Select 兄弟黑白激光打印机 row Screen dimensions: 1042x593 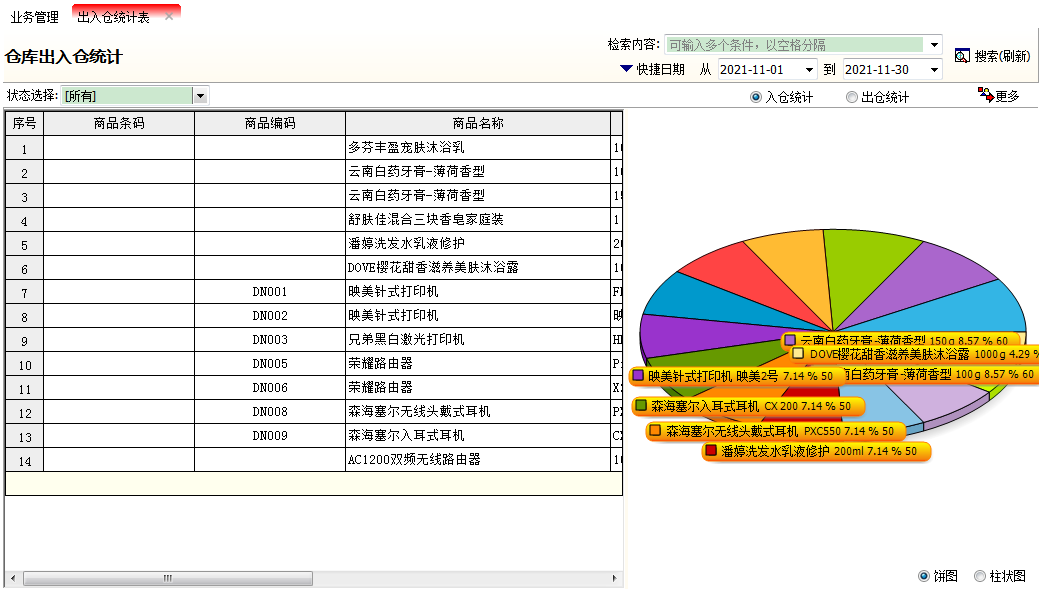314,340
